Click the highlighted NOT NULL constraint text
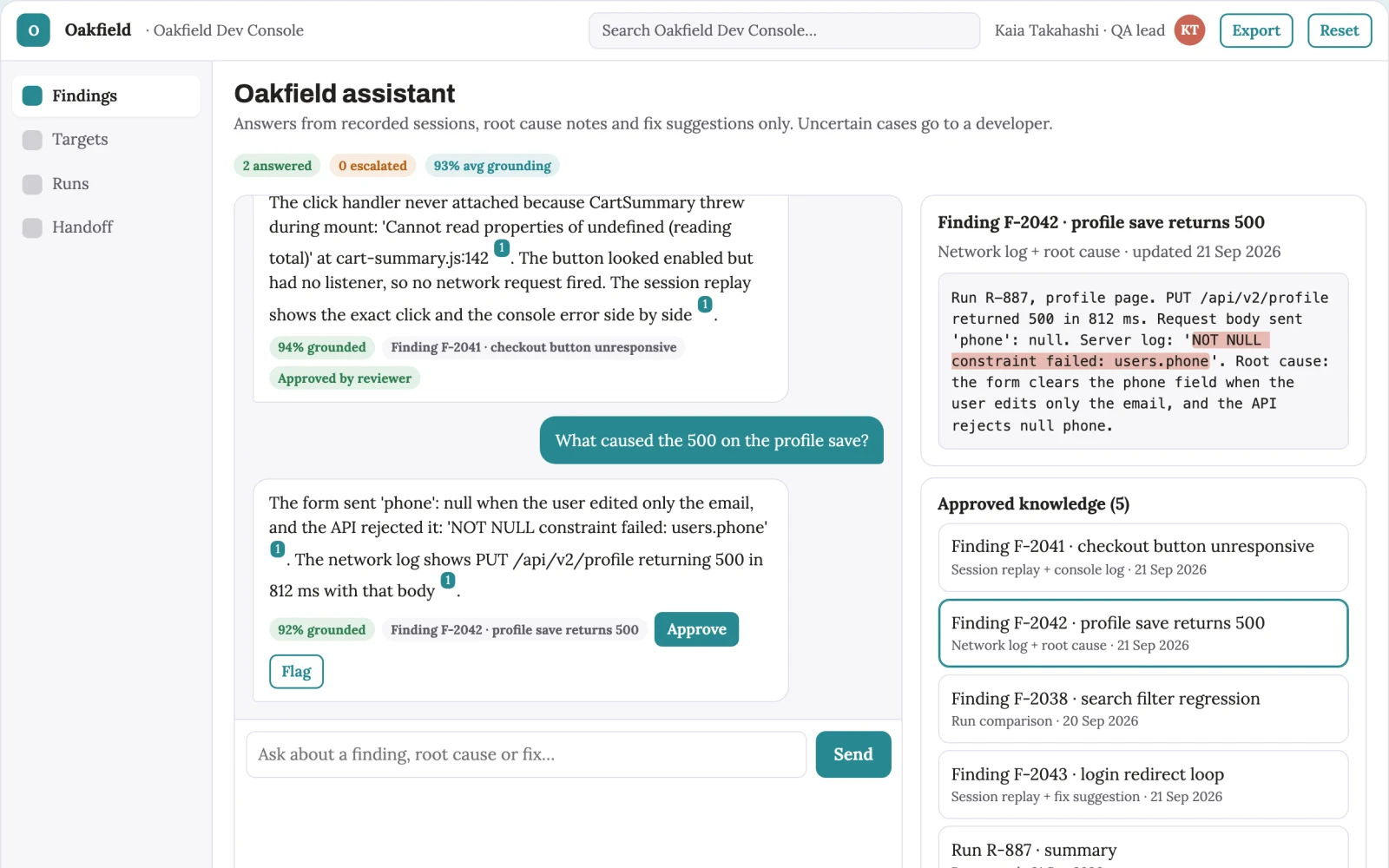The height and width of the screenshot is (868, 1389). (1110, 351)
